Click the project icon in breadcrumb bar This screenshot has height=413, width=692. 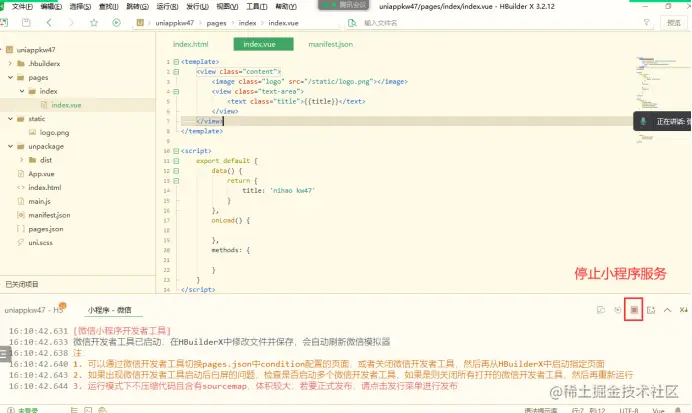coord(140,23)
